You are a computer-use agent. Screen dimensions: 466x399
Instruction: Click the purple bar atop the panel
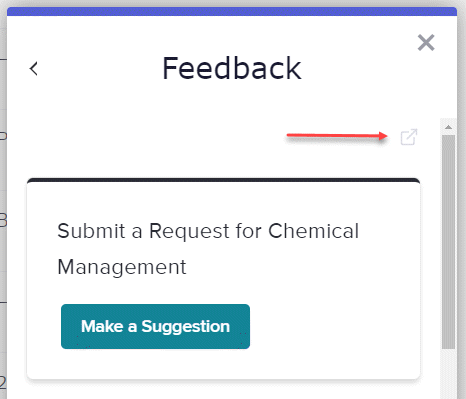[232, 11]
